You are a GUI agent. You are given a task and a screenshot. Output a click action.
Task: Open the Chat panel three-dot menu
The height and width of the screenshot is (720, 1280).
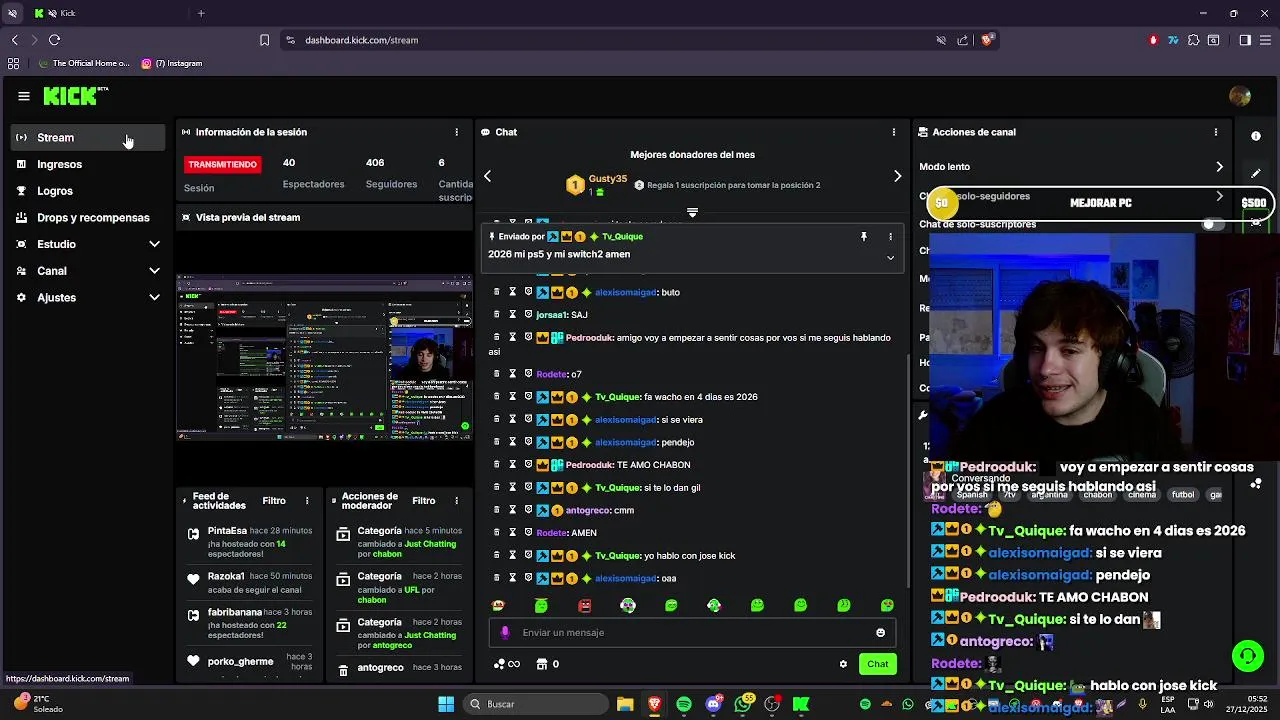point(894,132)
